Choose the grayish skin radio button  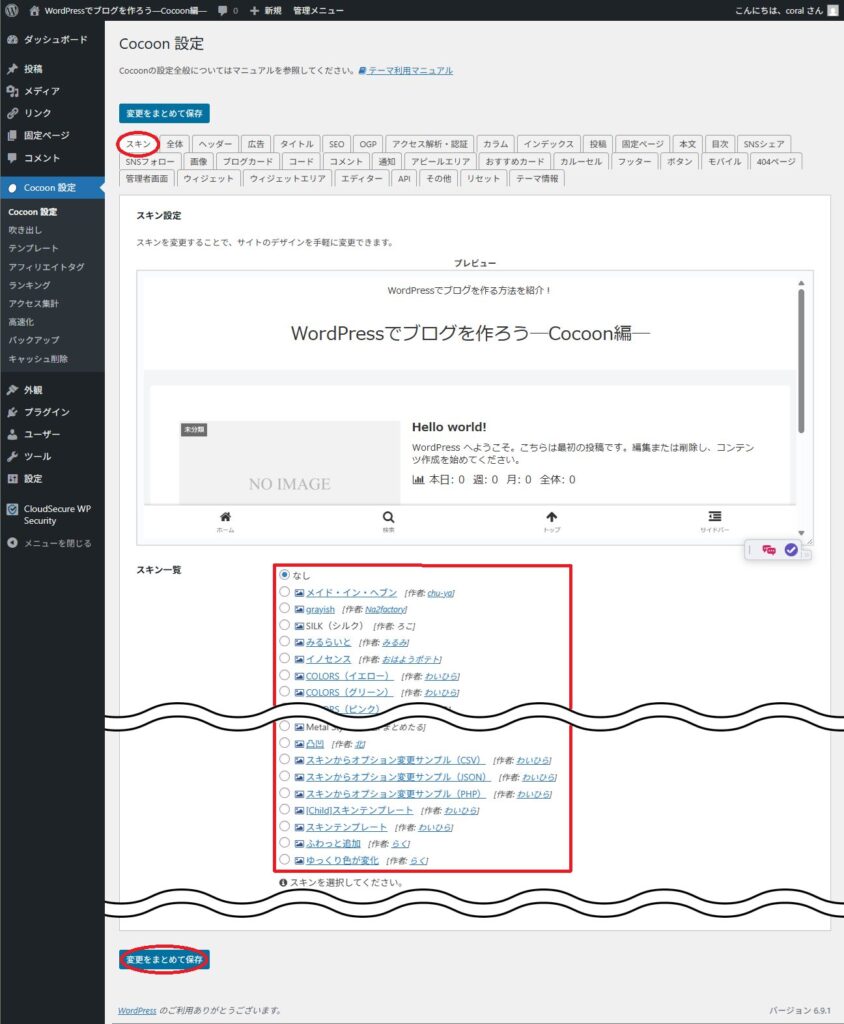click(x=284, y=608)
